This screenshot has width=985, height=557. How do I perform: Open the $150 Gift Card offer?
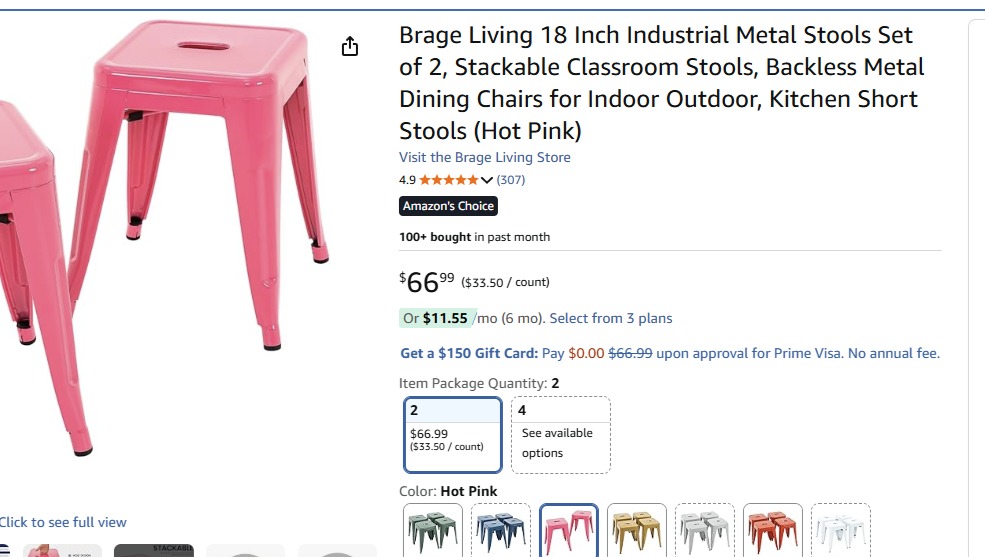[468, 353]
